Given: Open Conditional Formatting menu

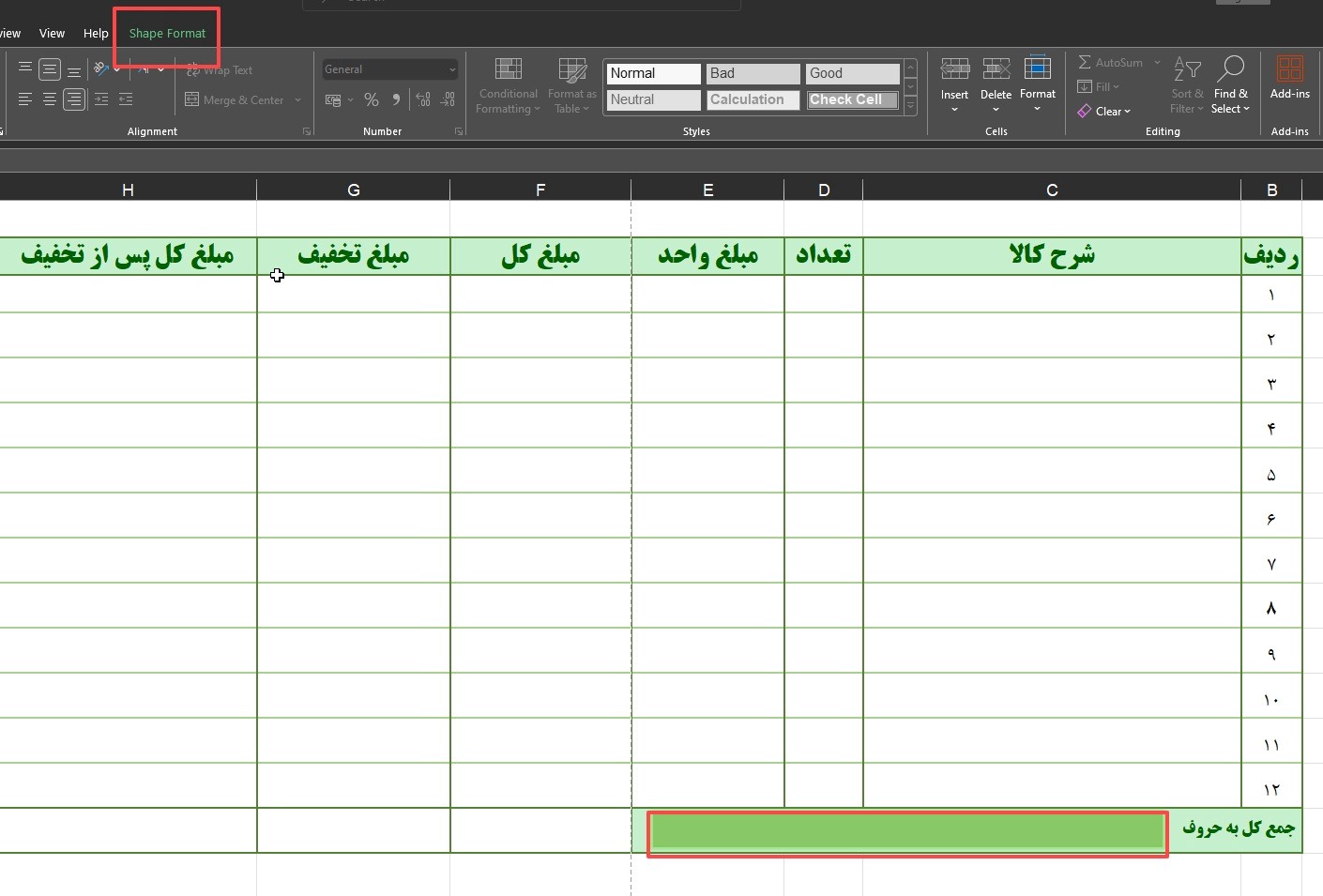Looking at the screenshot, I should pos(508,85).
